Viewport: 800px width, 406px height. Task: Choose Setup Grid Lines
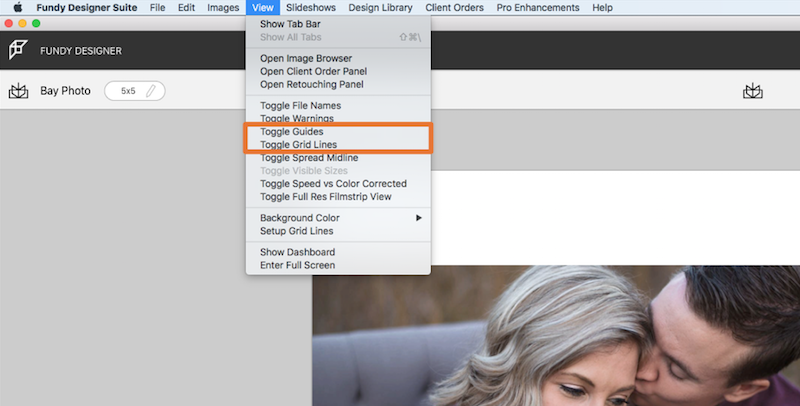coord(338,231)
